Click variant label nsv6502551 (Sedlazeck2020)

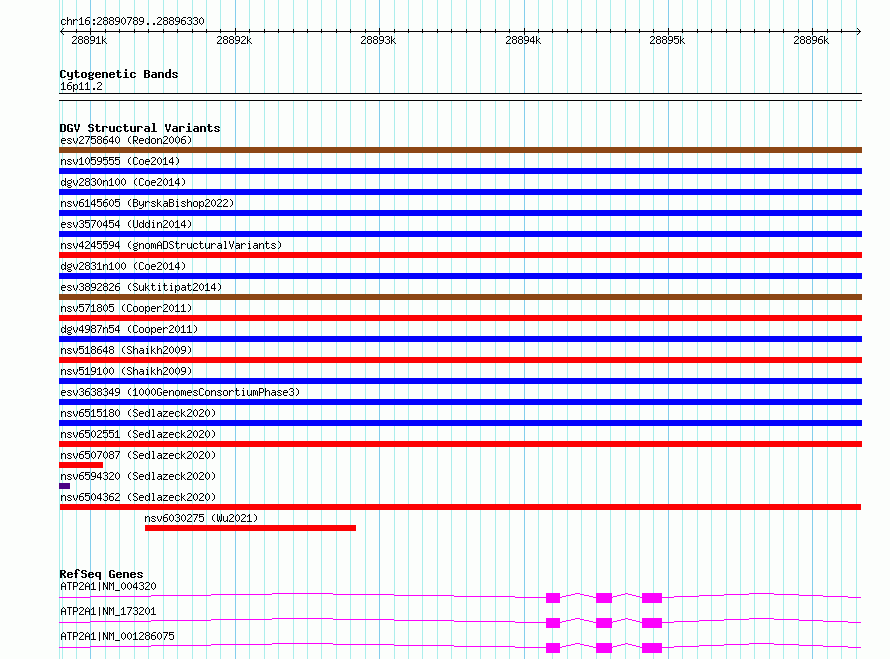pyautogui.click(x=138, y=434)
